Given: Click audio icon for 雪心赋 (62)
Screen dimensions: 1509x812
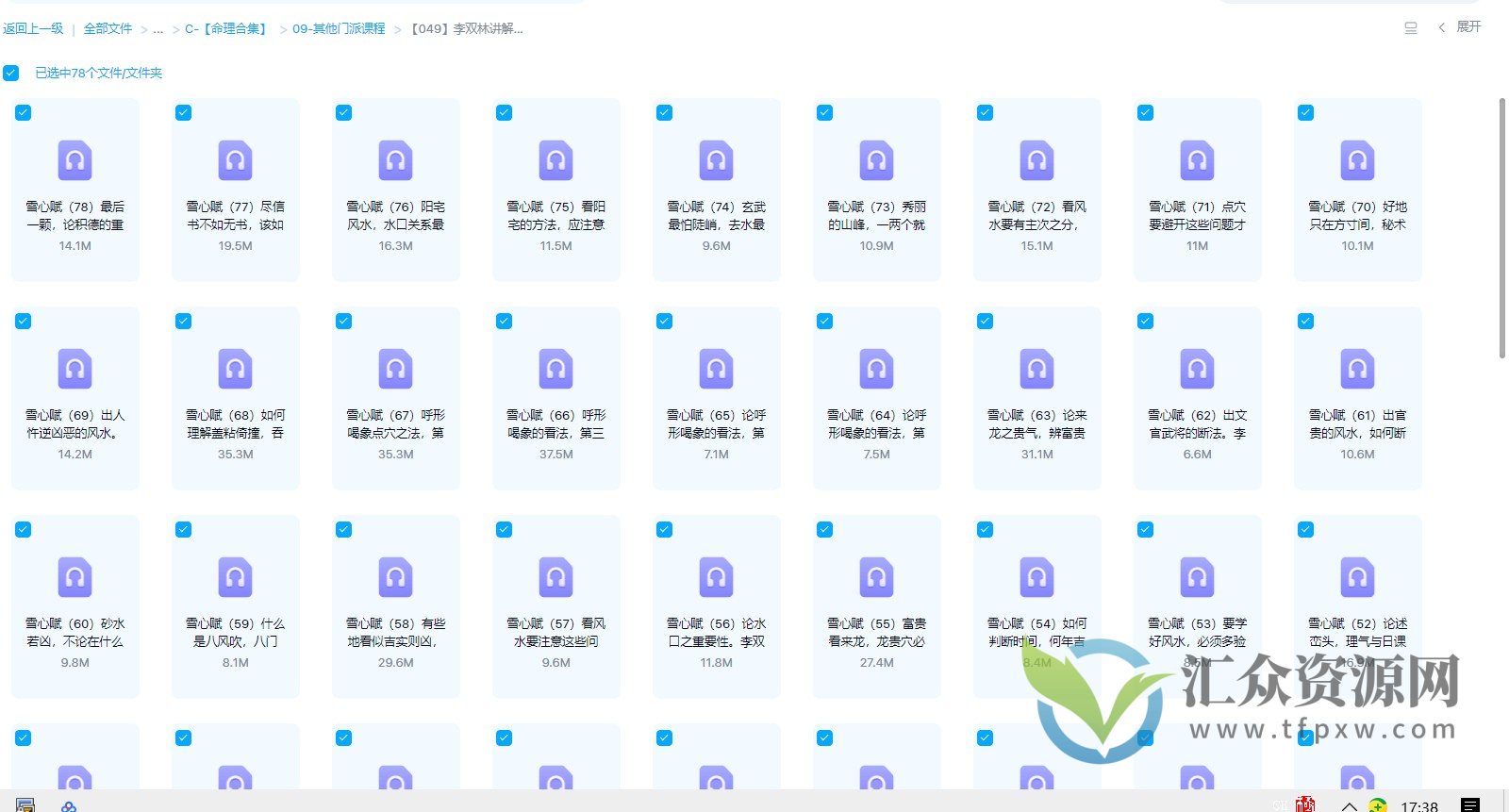Looking at the screenshot, I should tap(1197, 369).
